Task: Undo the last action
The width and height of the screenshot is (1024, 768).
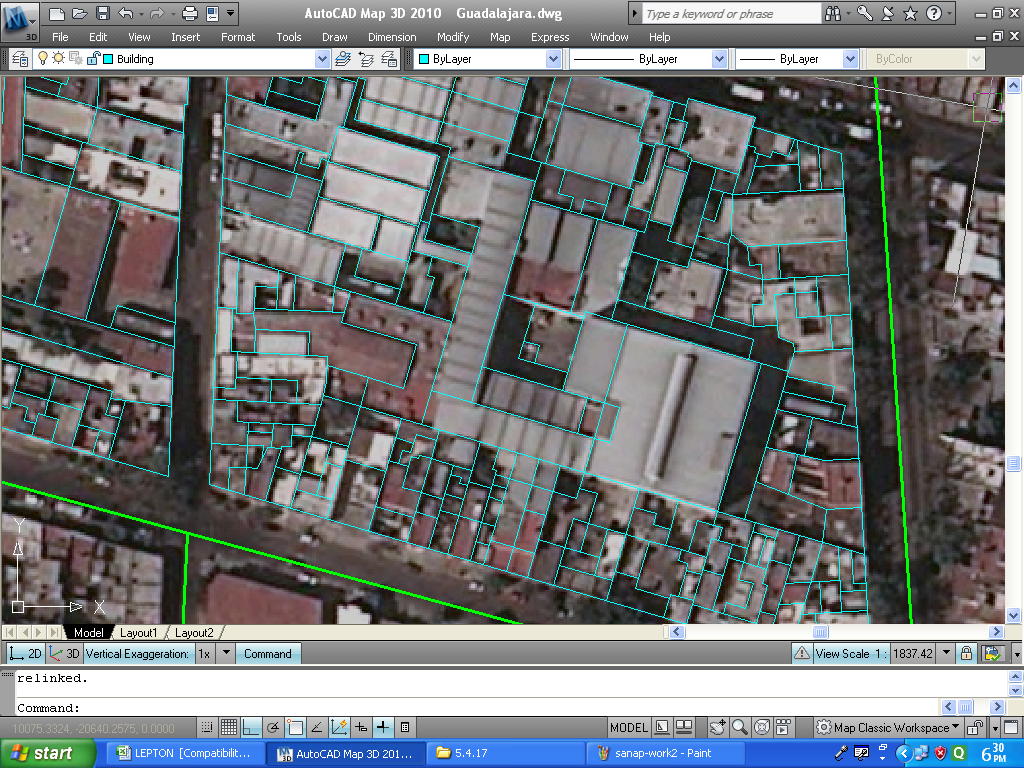Action: (x=126, y=13)
